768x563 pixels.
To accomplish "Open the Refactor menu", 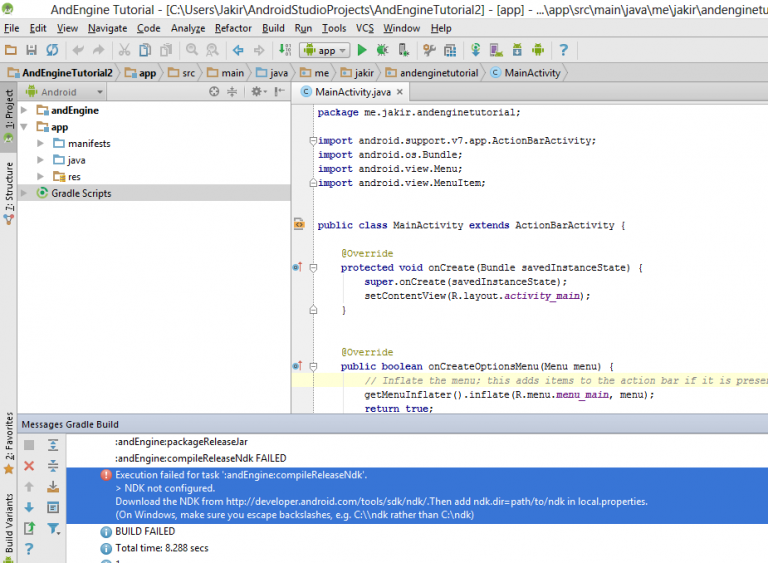I will click(233, 28).
